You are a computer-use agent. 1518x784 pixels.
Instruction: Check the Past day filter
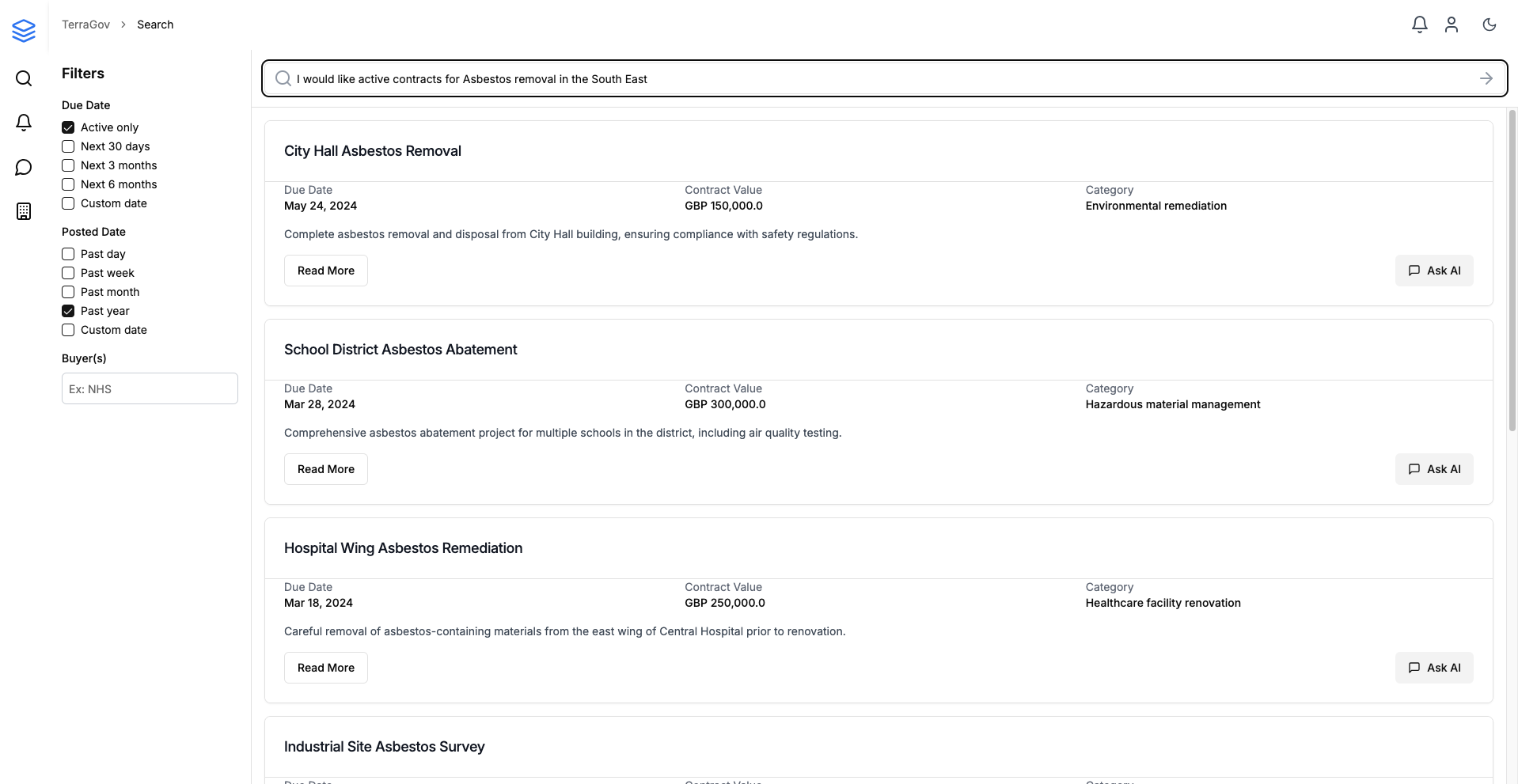click(68, 254)
